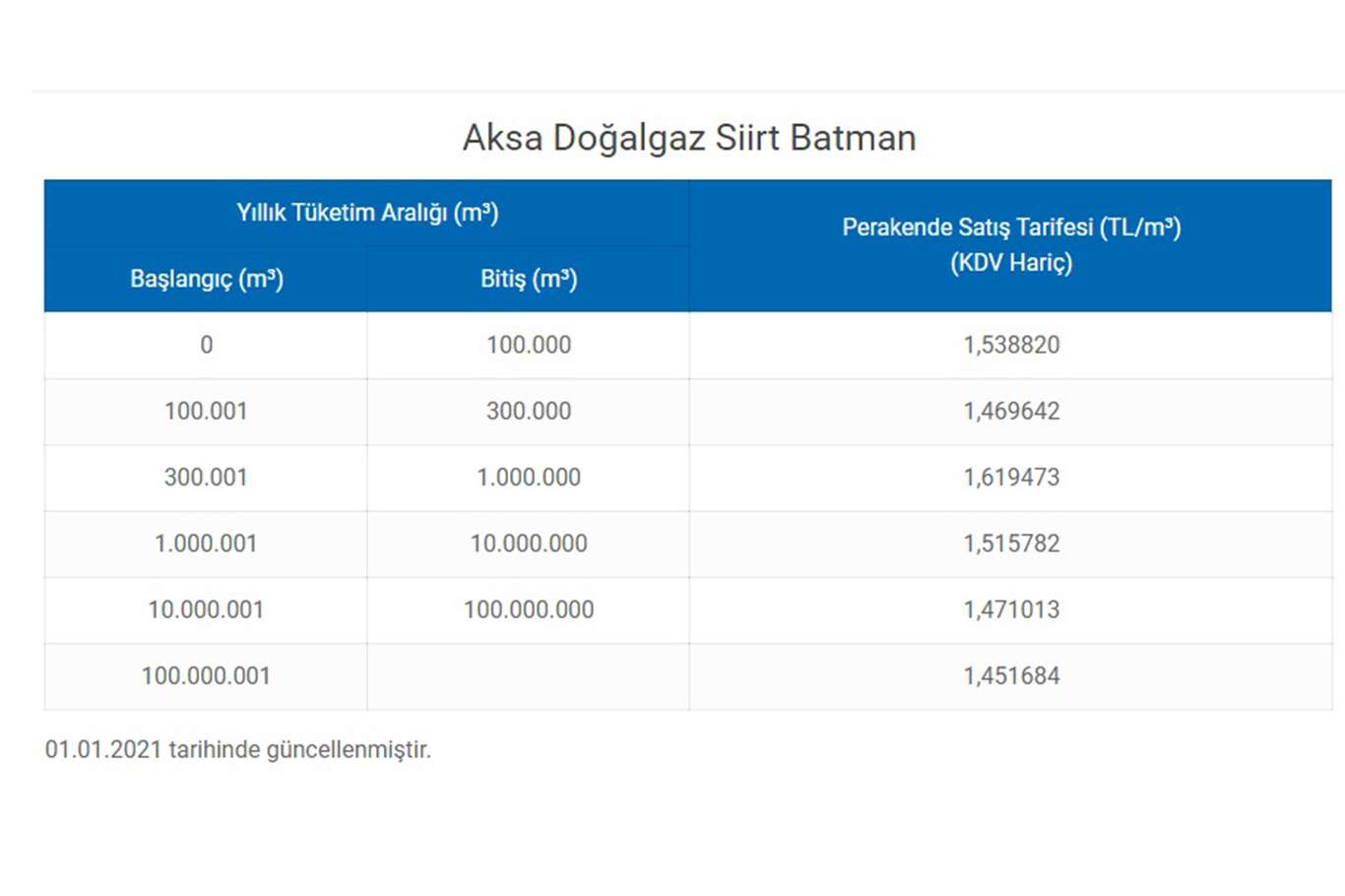Select the tariff value '1,469642'
Image resolution: width=1345 pixels, height=896 pixels.
1011,412
